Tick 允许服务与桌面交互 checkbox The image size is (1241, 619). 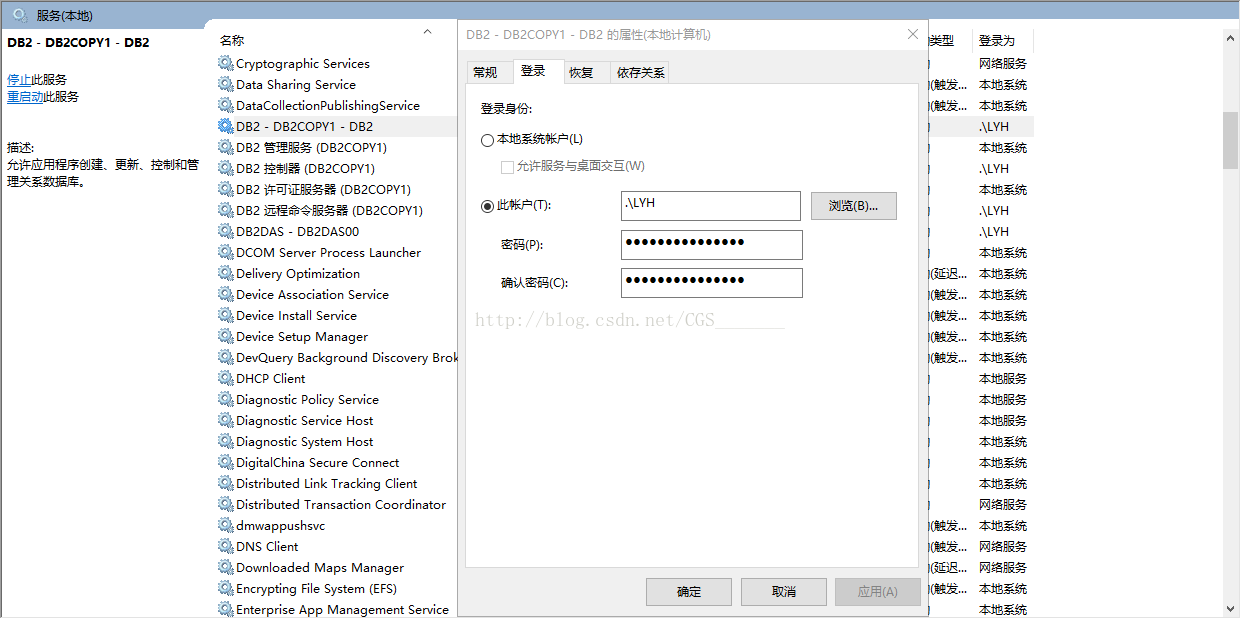[507, 166]
